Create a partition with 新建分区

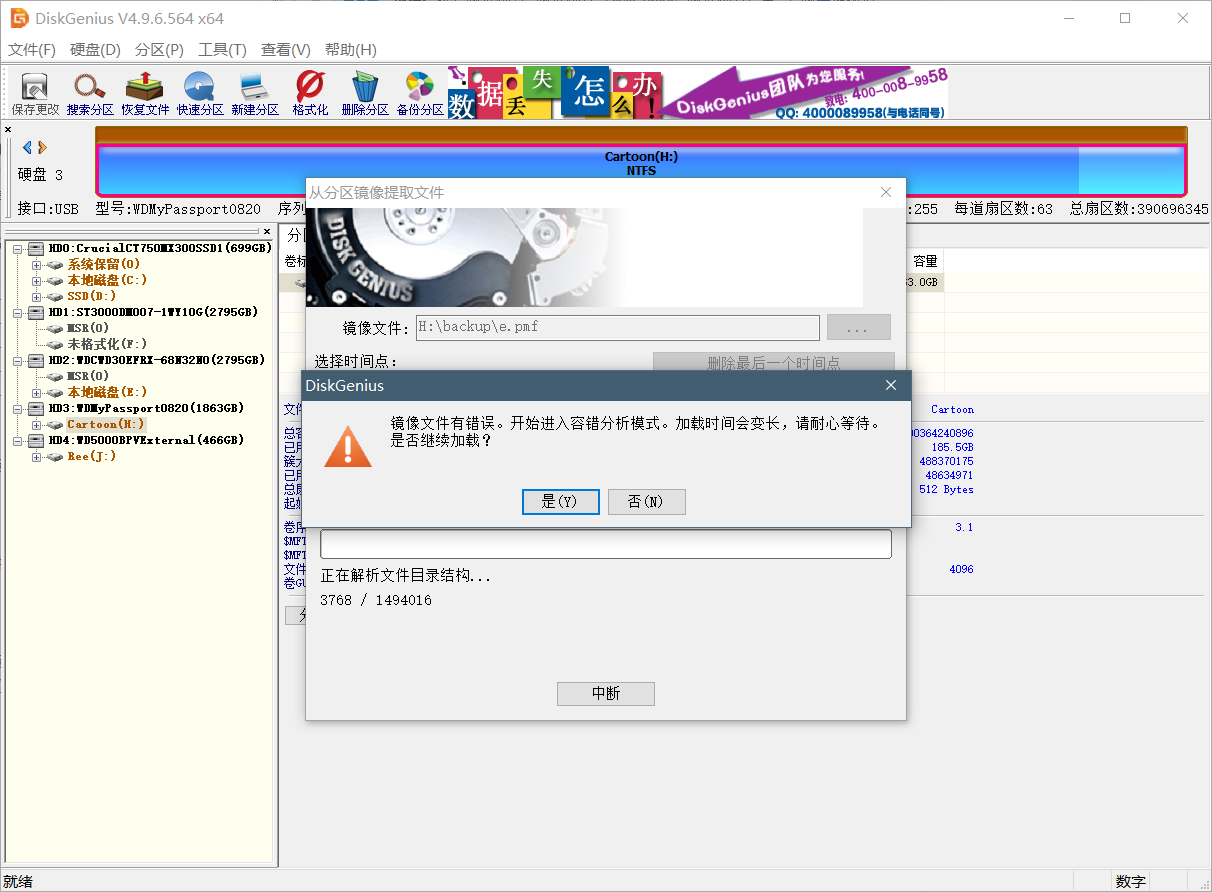pyautogui.click(x=255, y=94)
